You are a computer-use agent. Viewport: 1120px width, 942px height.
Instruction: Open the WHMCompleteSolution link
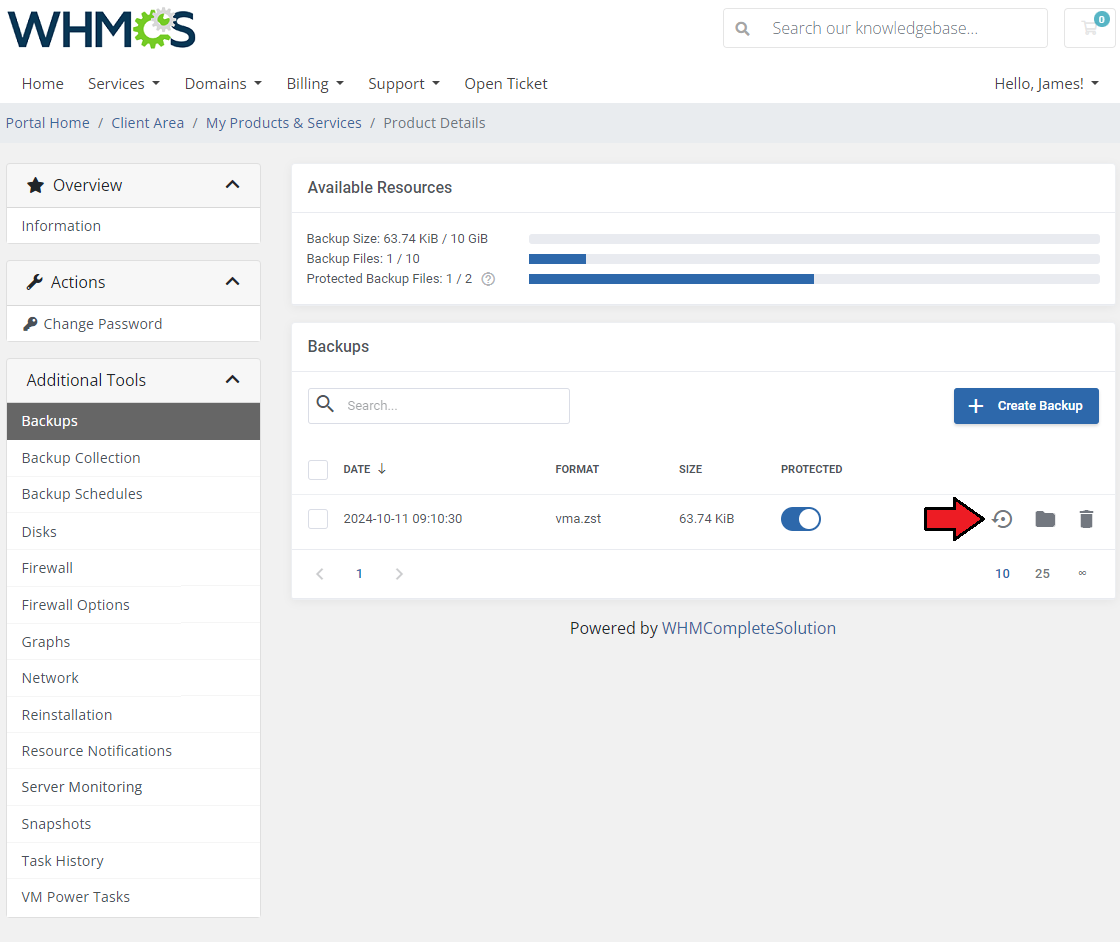click(749, 628)
